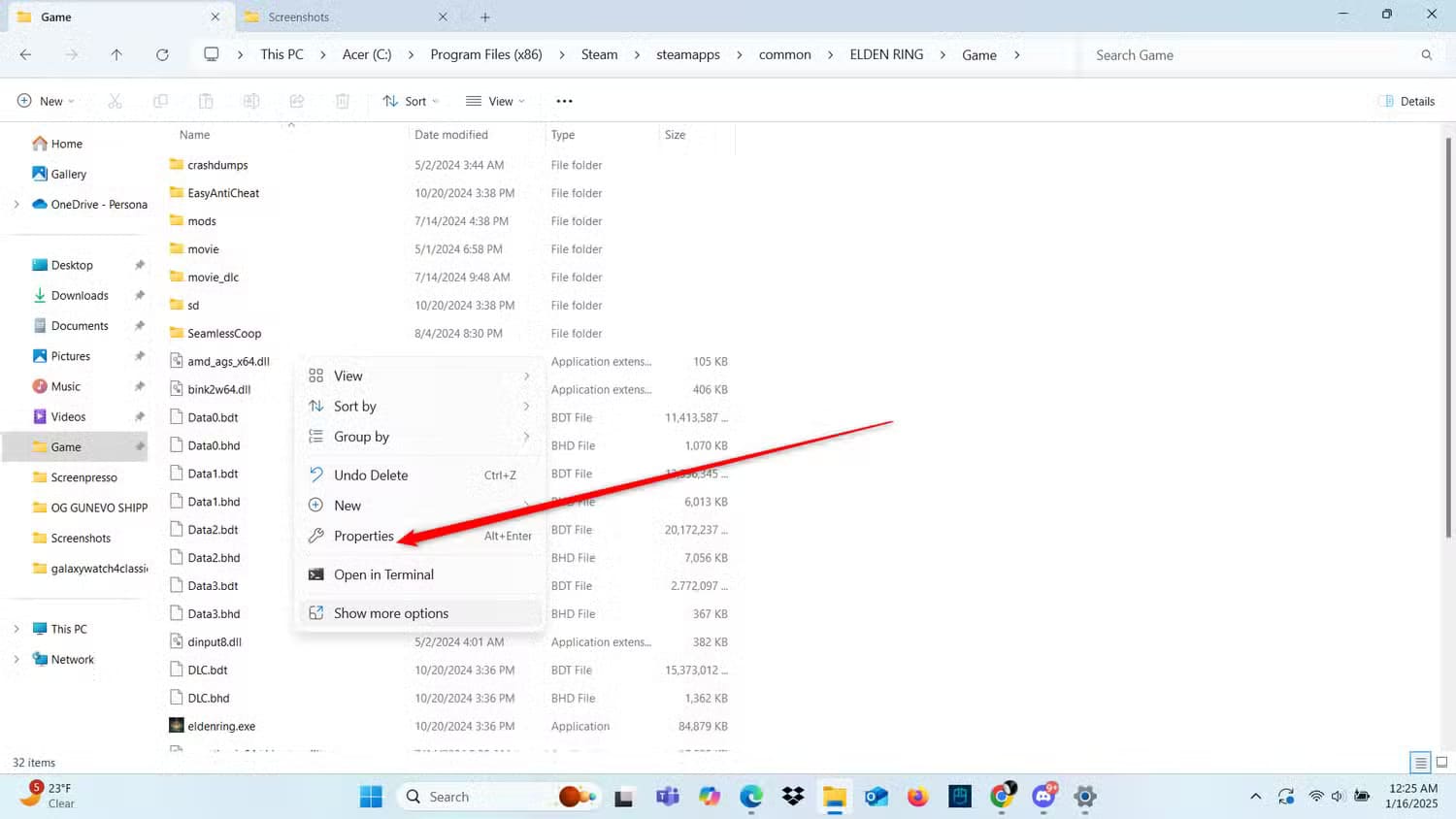Click Acer (C:) breadcrumb
1456x819 pixels.
367,55
